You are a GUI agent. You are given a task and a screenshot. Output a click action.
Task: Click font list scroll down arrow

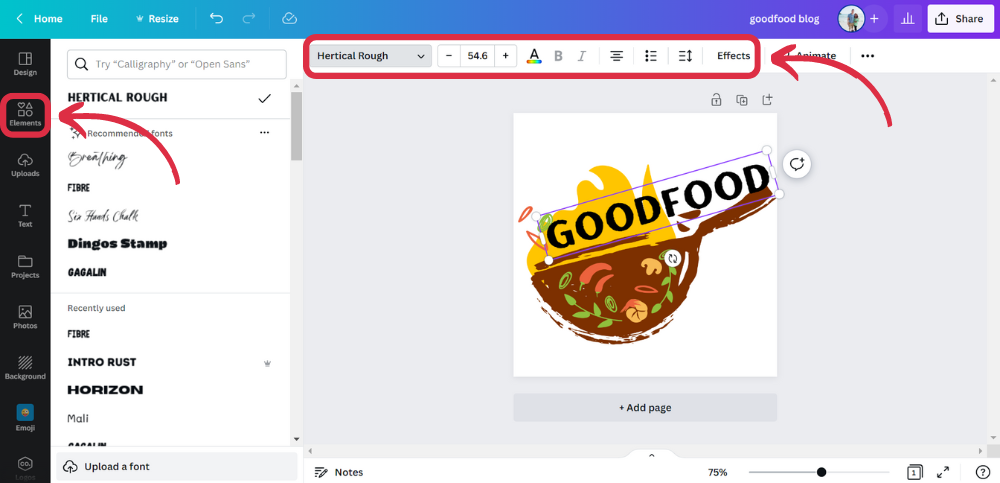(296, 439)
